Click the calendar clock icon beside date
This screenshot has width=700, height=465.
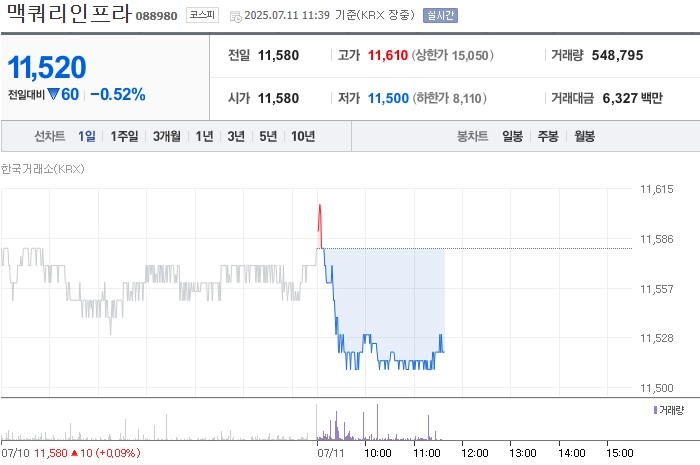[x=235, y=17]
